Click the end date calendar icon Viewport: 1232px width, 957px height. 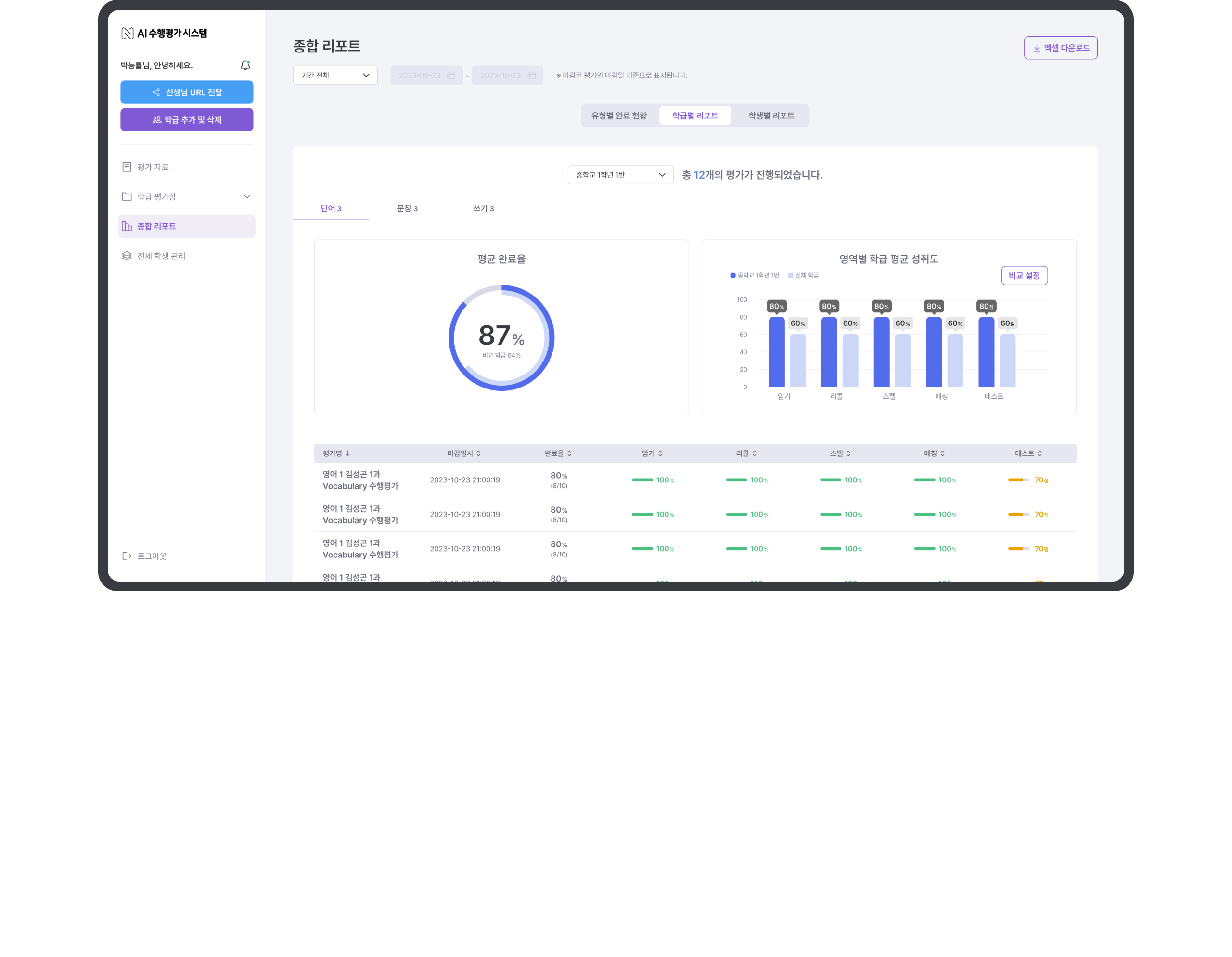(531, 76)
